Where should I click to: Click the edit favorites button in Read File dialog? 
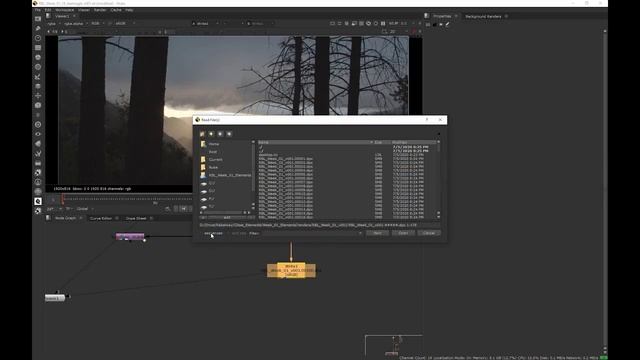(x=227, y=218)
